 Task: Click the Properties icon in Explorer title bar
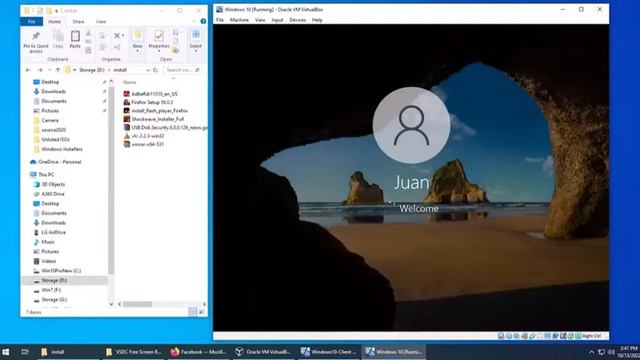point(40,11)
